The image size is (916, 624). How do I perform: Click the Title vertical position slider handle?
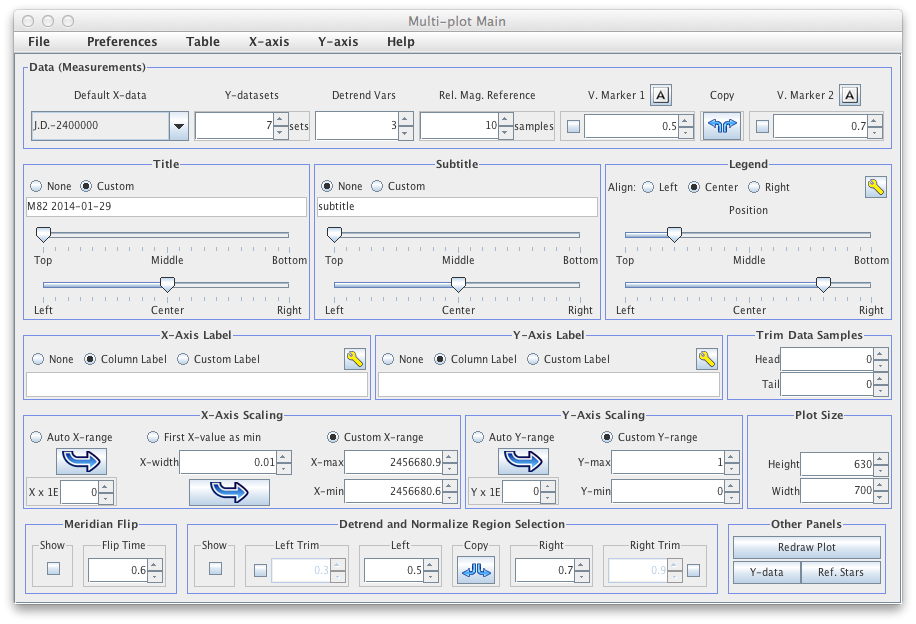coord(43,235)
